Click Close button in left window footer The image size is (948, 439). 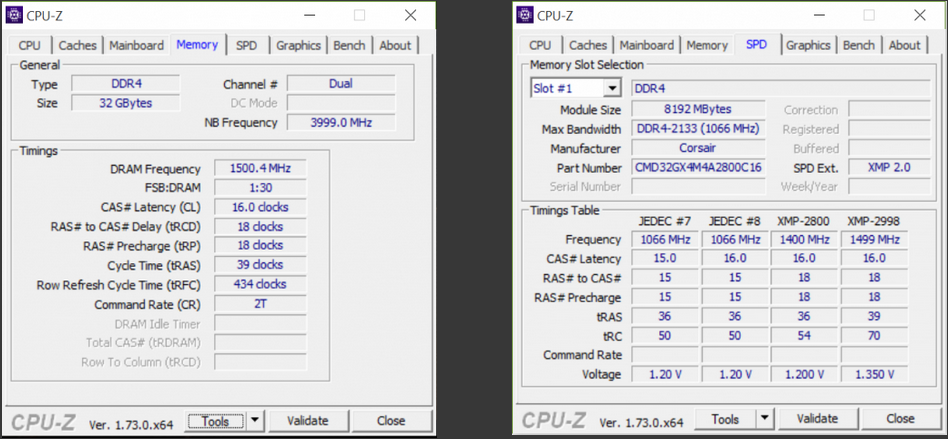tap(391, 421)
